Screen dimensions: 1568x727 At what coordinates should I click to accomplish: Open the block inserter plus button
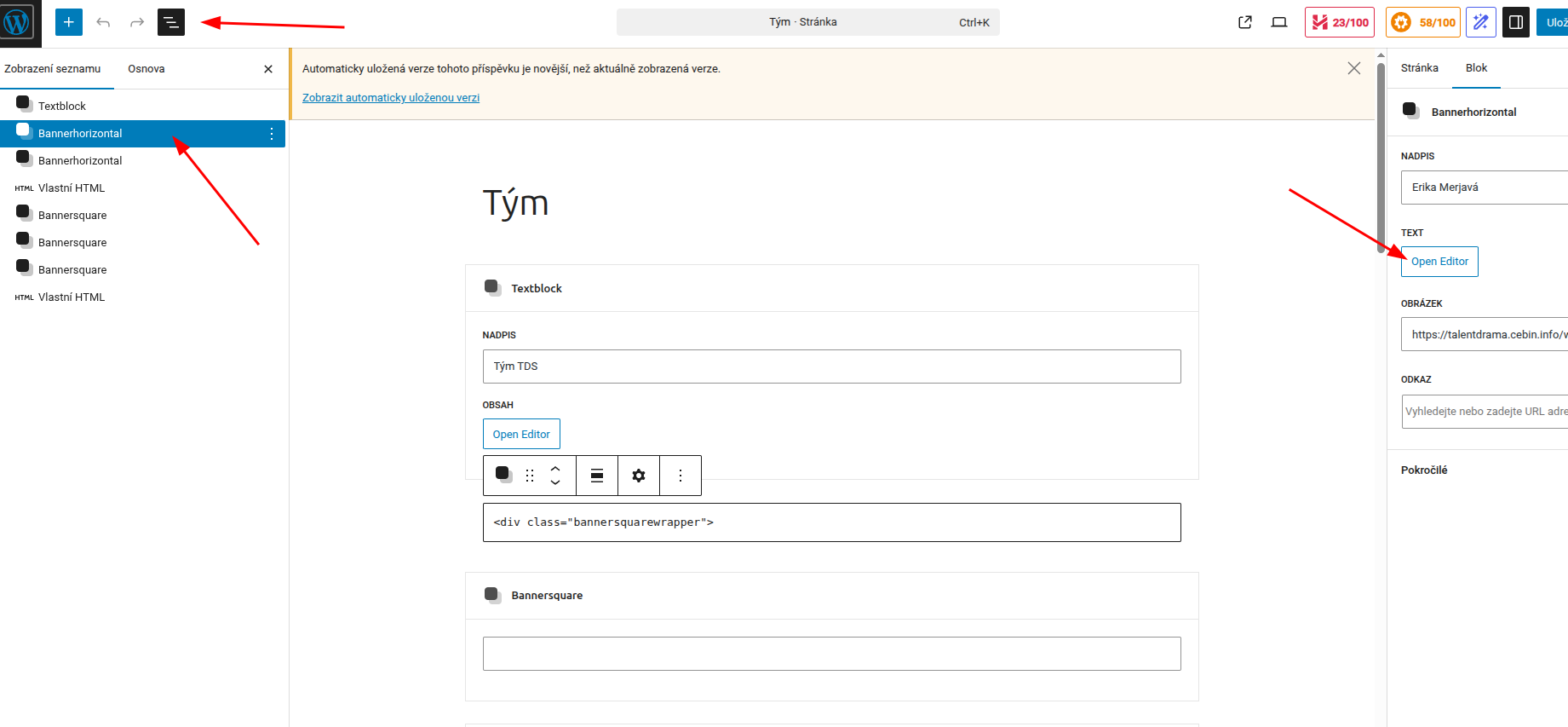point(69,22)
